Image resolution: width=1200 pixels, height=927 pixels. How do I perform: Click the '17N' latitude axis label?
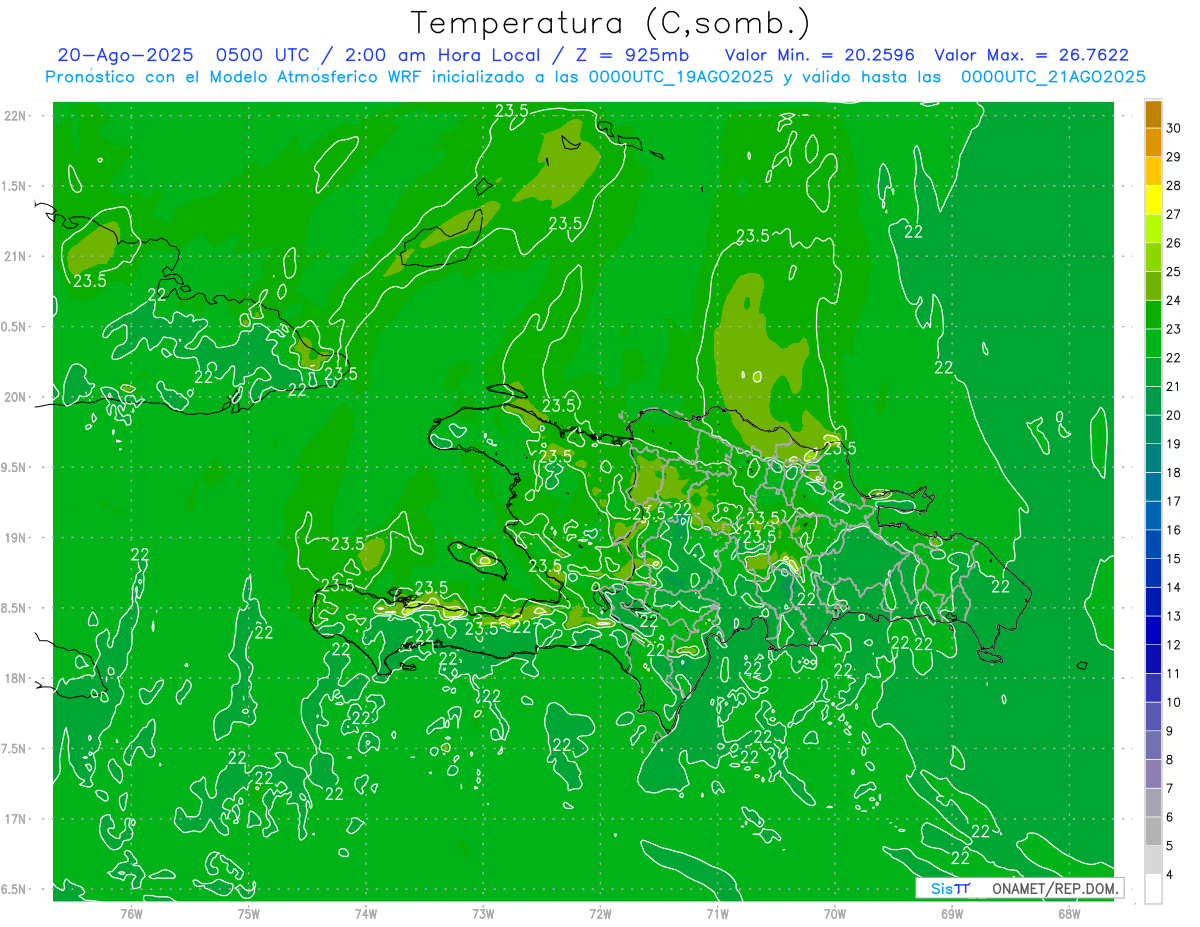[x=16, y=819]
